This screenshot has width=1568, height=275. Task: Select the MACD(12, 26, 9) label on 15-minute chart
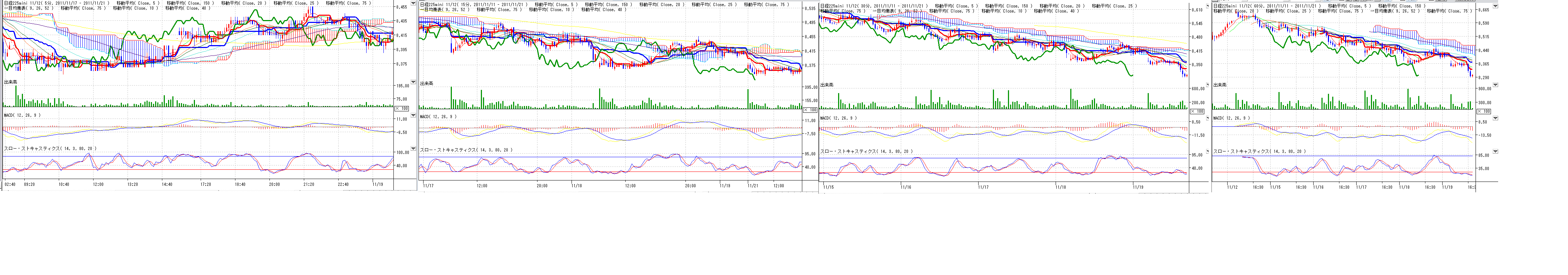[438, 116]
